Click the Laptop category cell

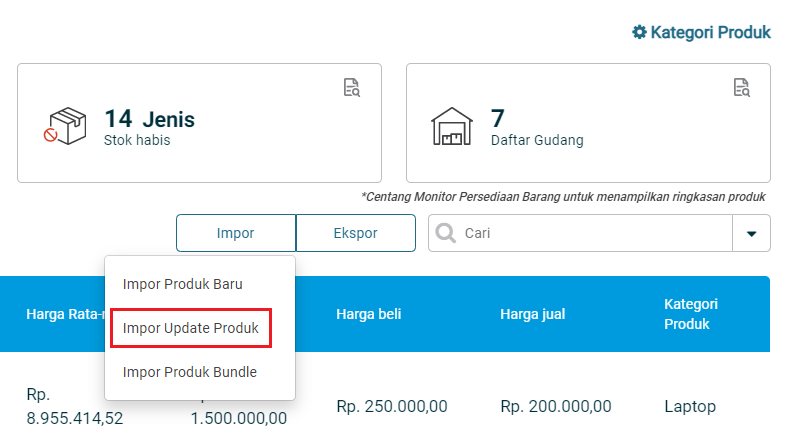coord(690,406)
